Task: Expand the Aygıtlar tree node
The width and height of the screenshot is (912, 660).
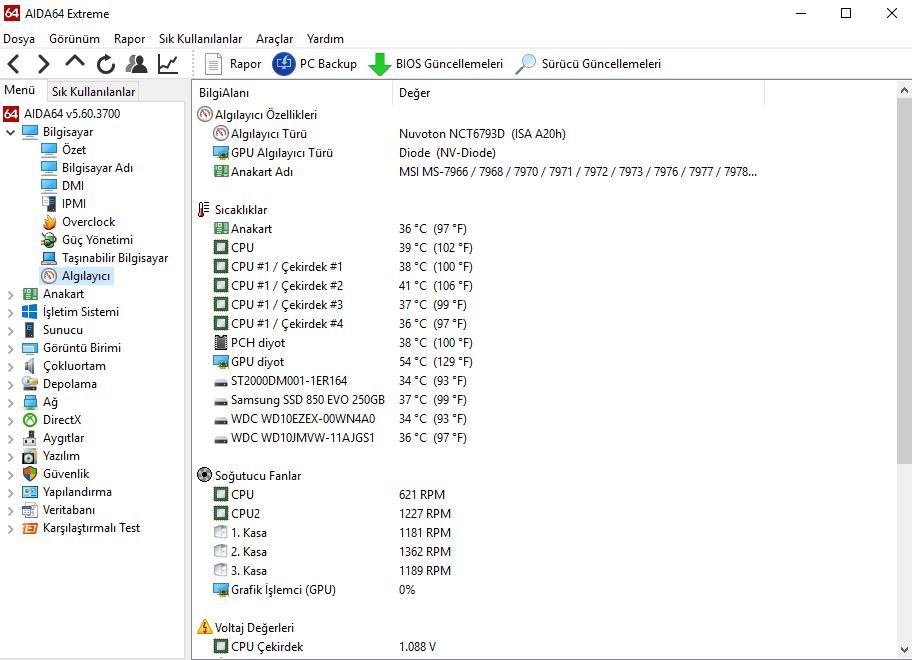Action: [x=10, y=438]
